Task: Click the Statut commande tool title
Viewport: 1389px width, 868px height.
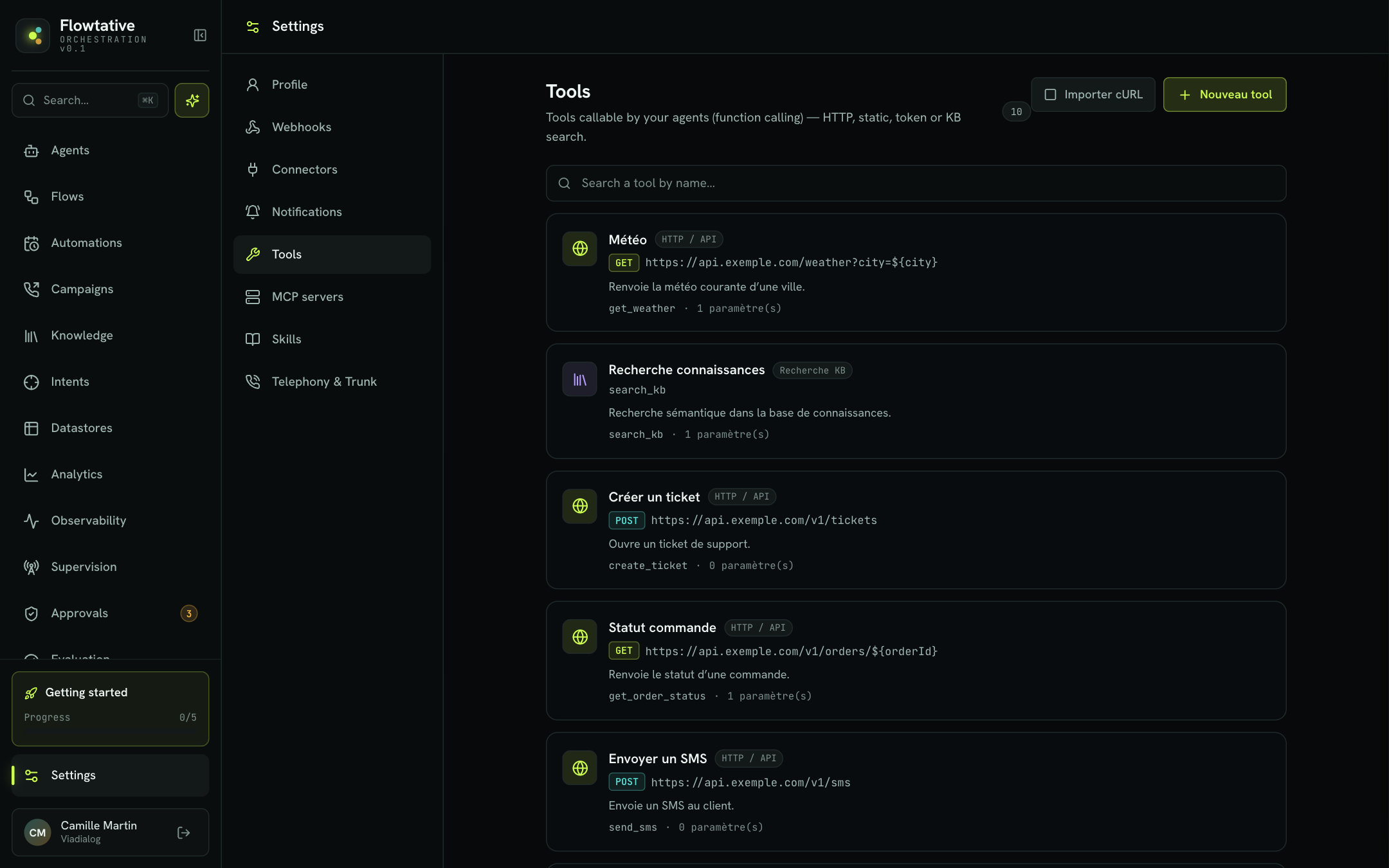Action: [662, 628]
